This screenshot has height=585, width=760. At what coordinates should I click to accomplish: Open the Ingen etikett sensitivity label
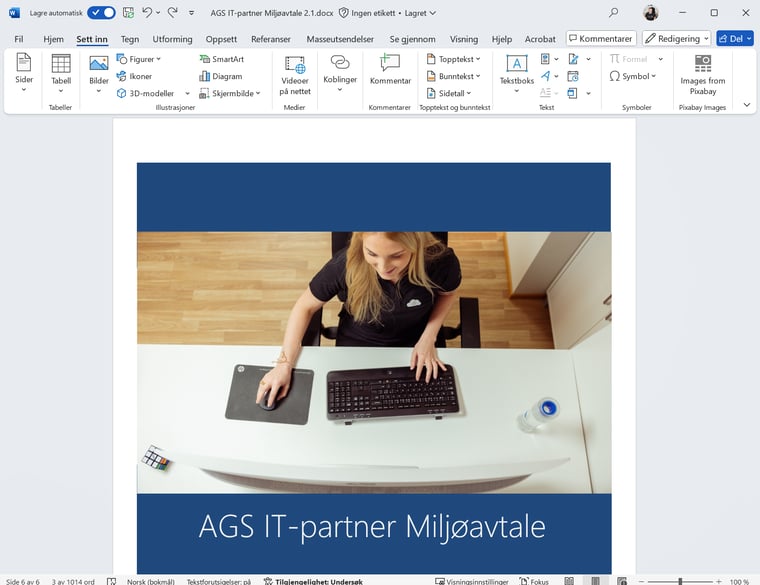366,13
